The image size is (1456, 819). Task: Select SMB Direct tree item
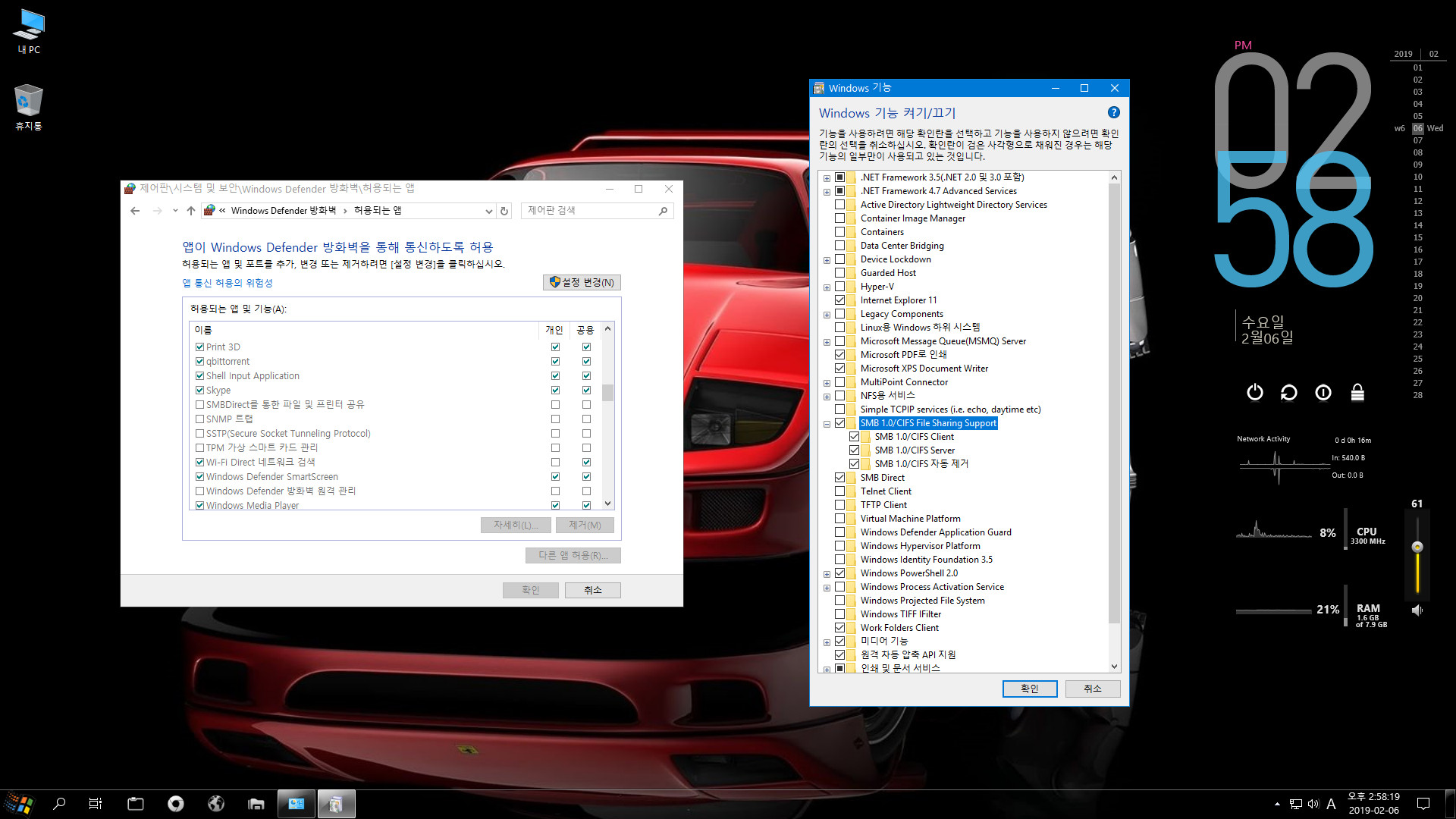882,478
